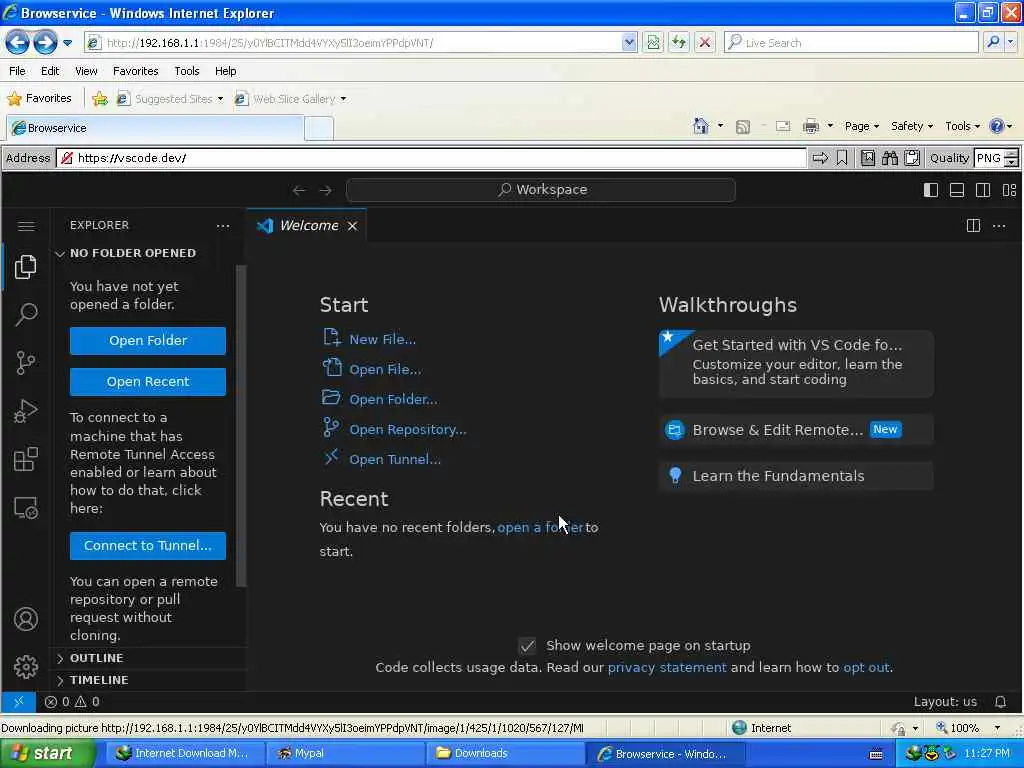Toggle panel layout icon
Image resolution: width=1024 pixels, height=768 pixels.
[957, 190]
